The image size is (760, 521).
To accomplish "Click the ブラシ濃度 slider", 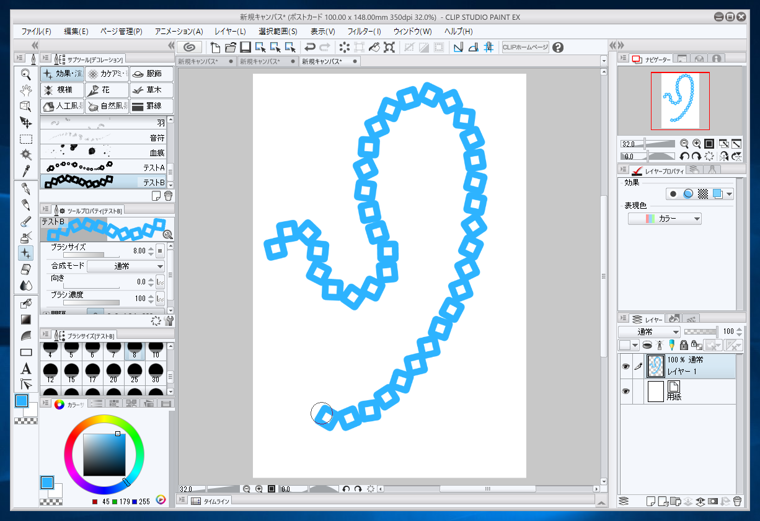I will click(91, 302).
